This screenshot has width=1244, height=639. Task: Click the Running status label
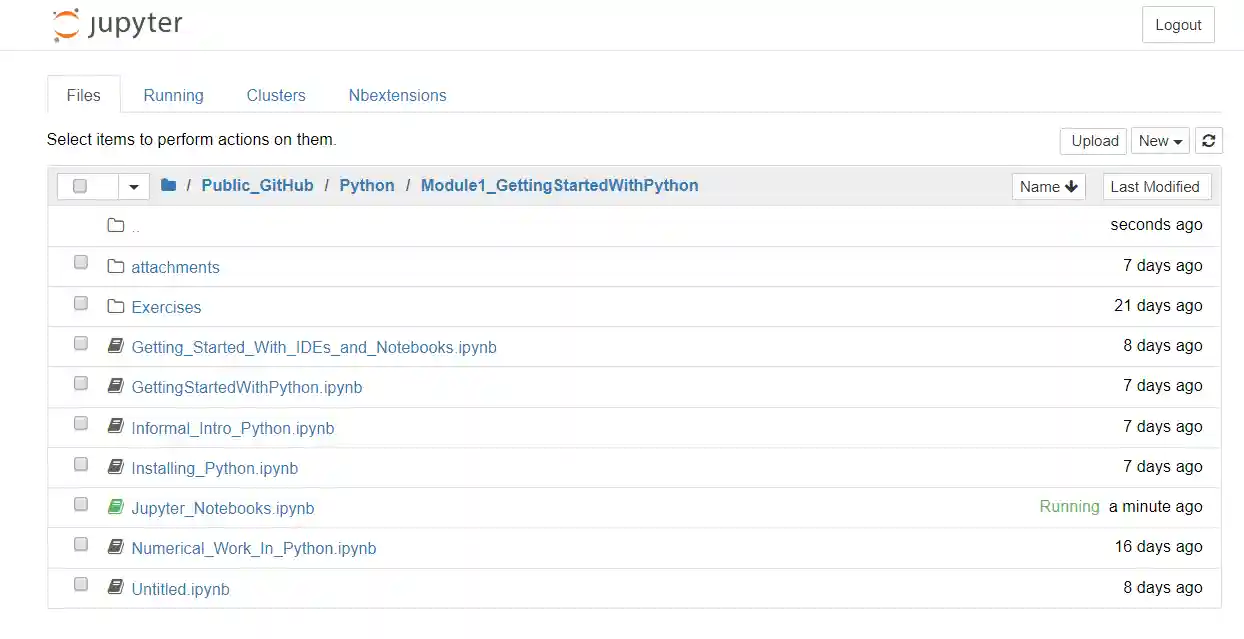pyautogui.click(x=1069, y=506)
